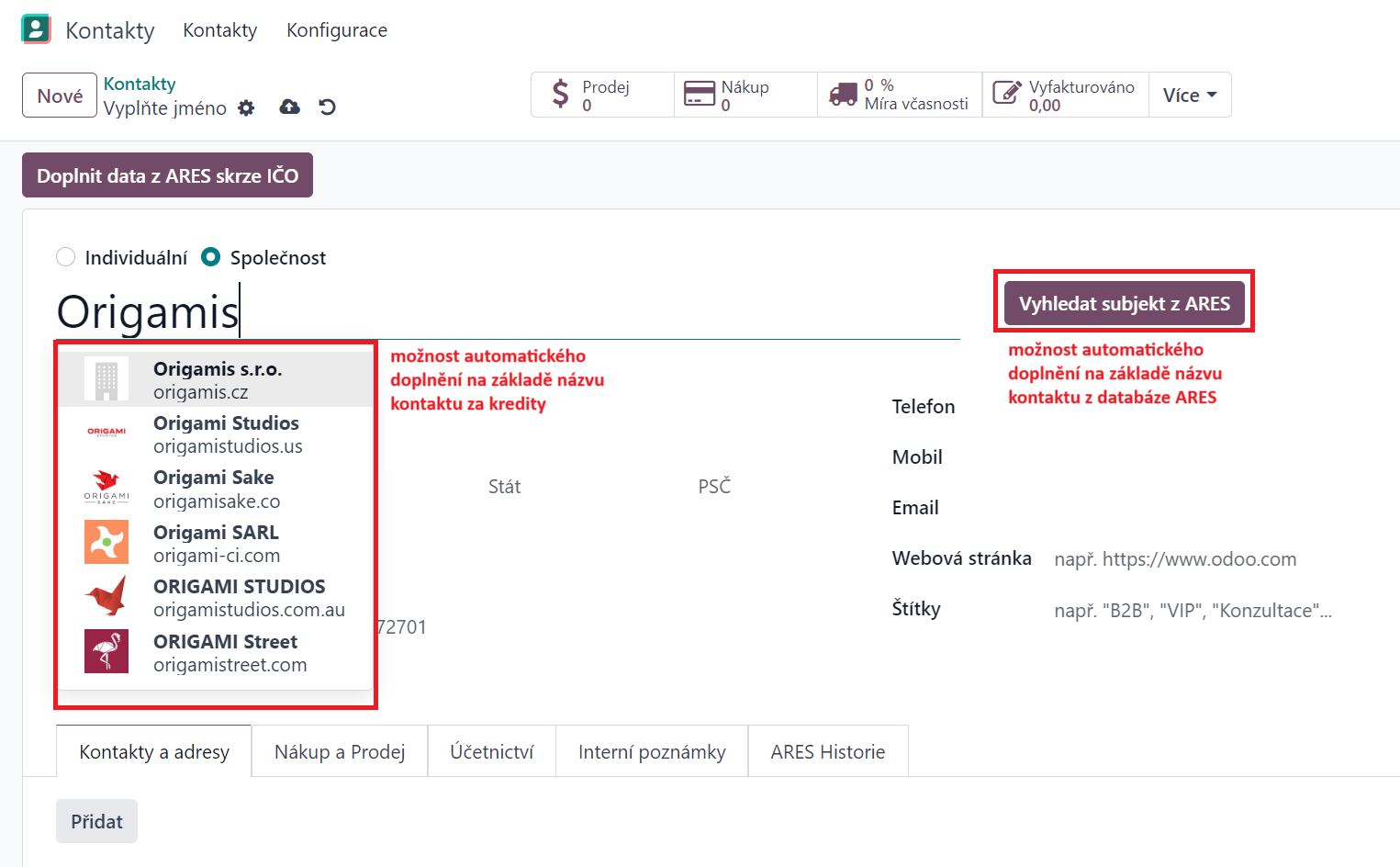Viewport: 1400px width, 867px height.
Task: Choose Origami Studios origamistudios.us suggestion
Action: (x=216, y=433)
